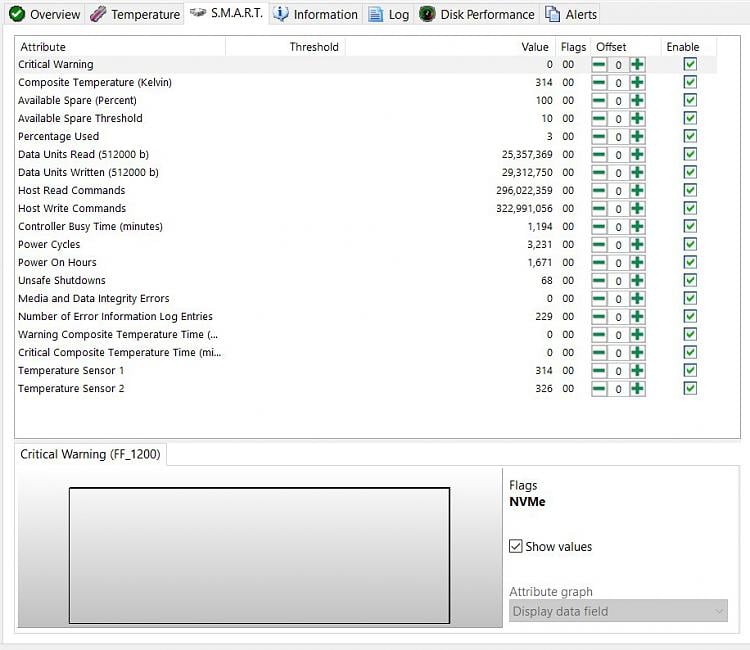Toggle Enable checkbox for Host Read Commands
This screenshot has width=750, height=650.
690,190
